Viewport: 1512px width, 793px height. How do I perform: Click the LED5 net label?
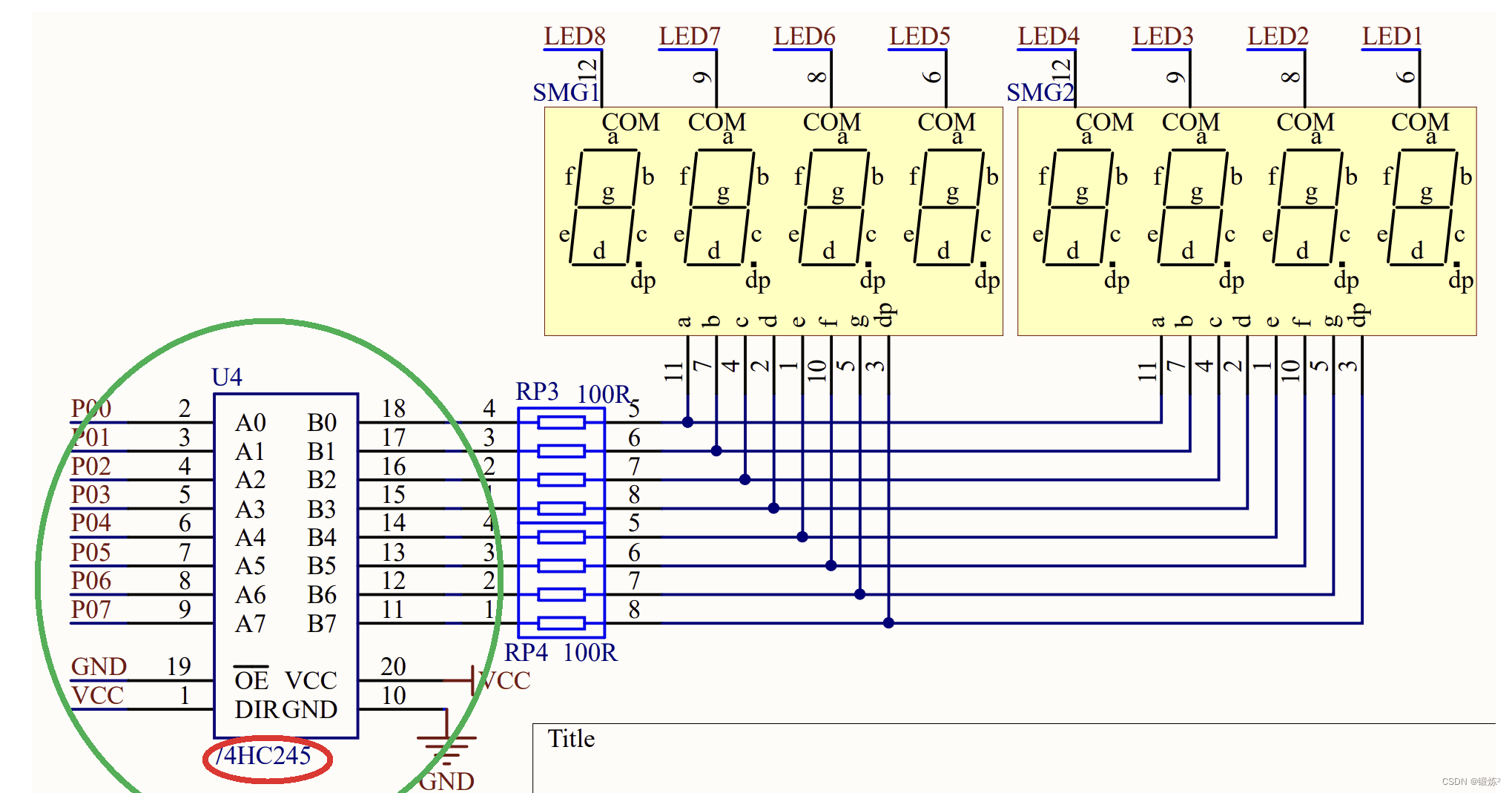(920, 36)
